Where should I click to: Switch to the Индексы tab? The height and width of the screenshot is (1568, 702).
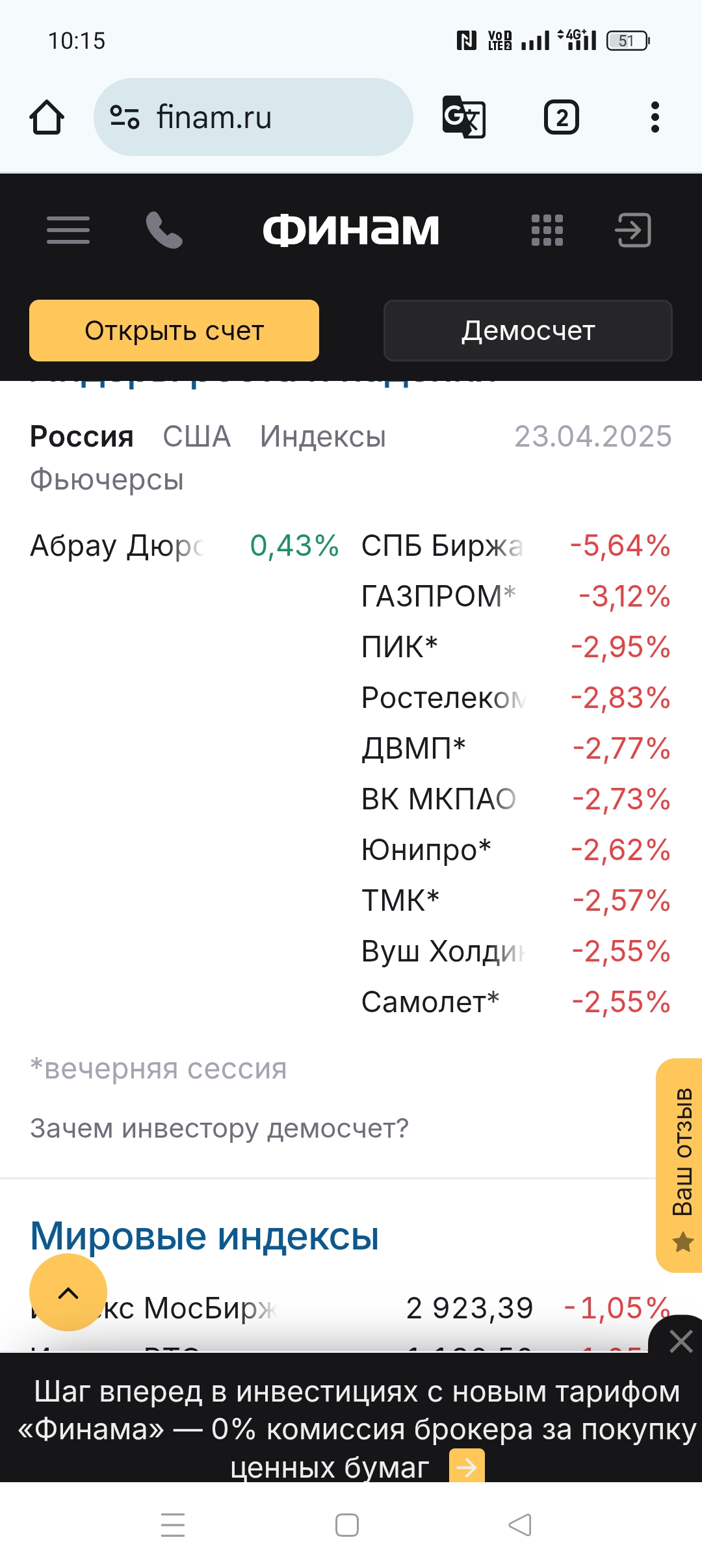[322, 437]
